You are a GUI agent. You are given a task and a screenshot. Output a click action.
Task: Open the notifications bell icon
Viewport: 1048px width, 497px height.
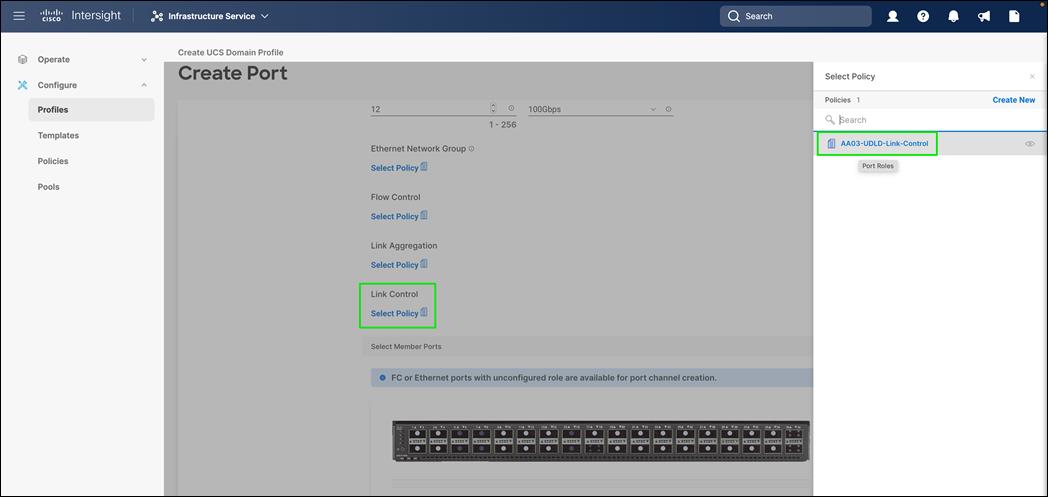point(954,17)
